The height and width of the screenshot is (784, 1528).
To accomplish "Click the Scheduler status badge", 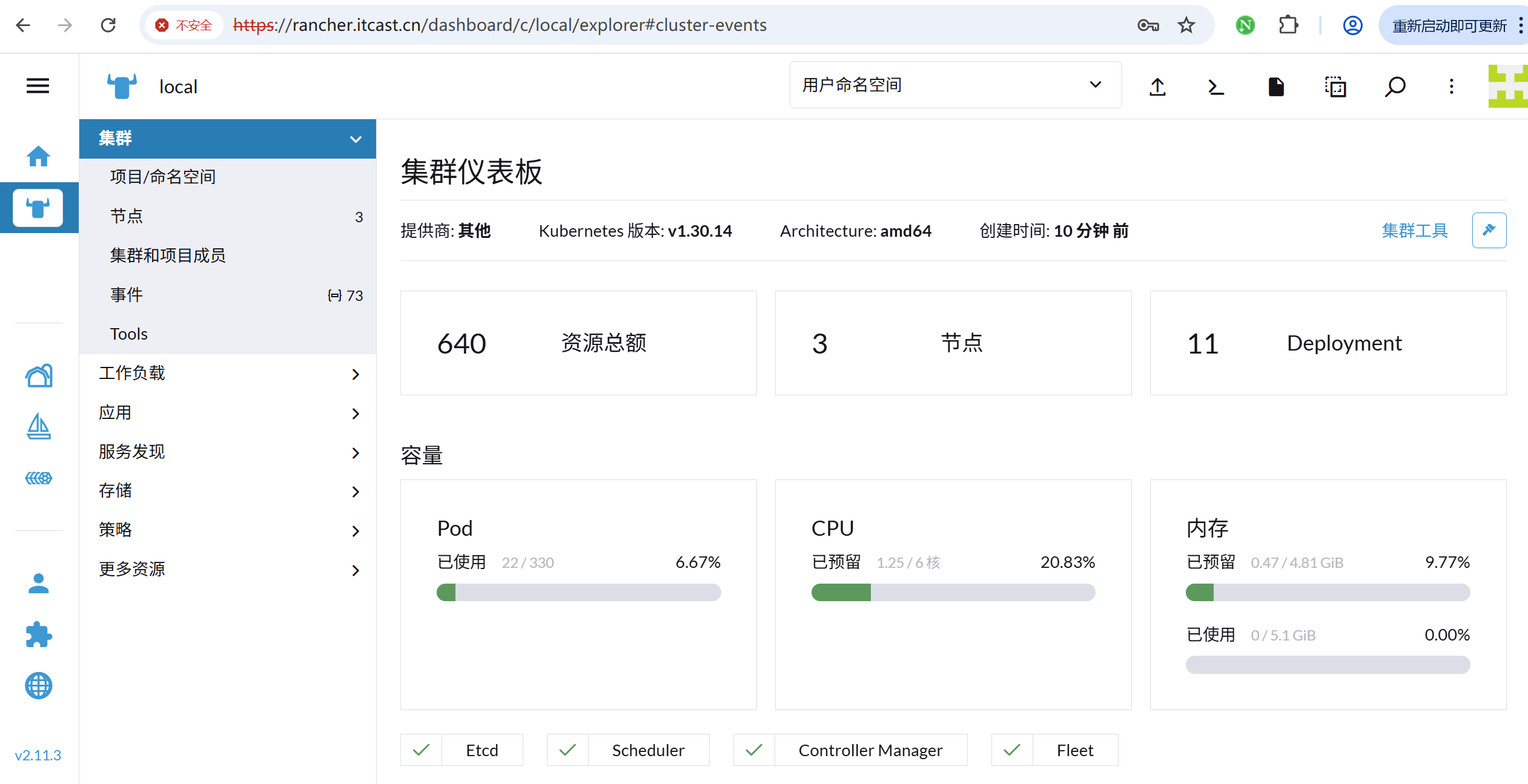I will point(628,750).
